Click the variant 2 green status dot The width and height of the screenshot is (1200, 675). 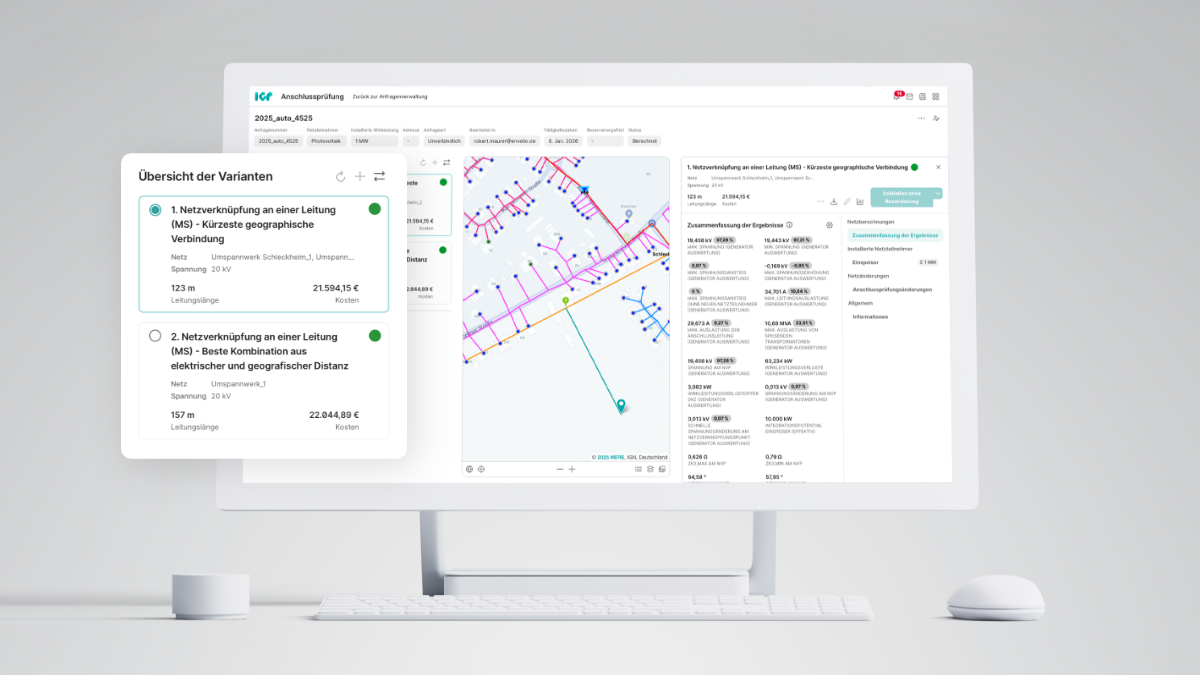click(x=375, y=335)
